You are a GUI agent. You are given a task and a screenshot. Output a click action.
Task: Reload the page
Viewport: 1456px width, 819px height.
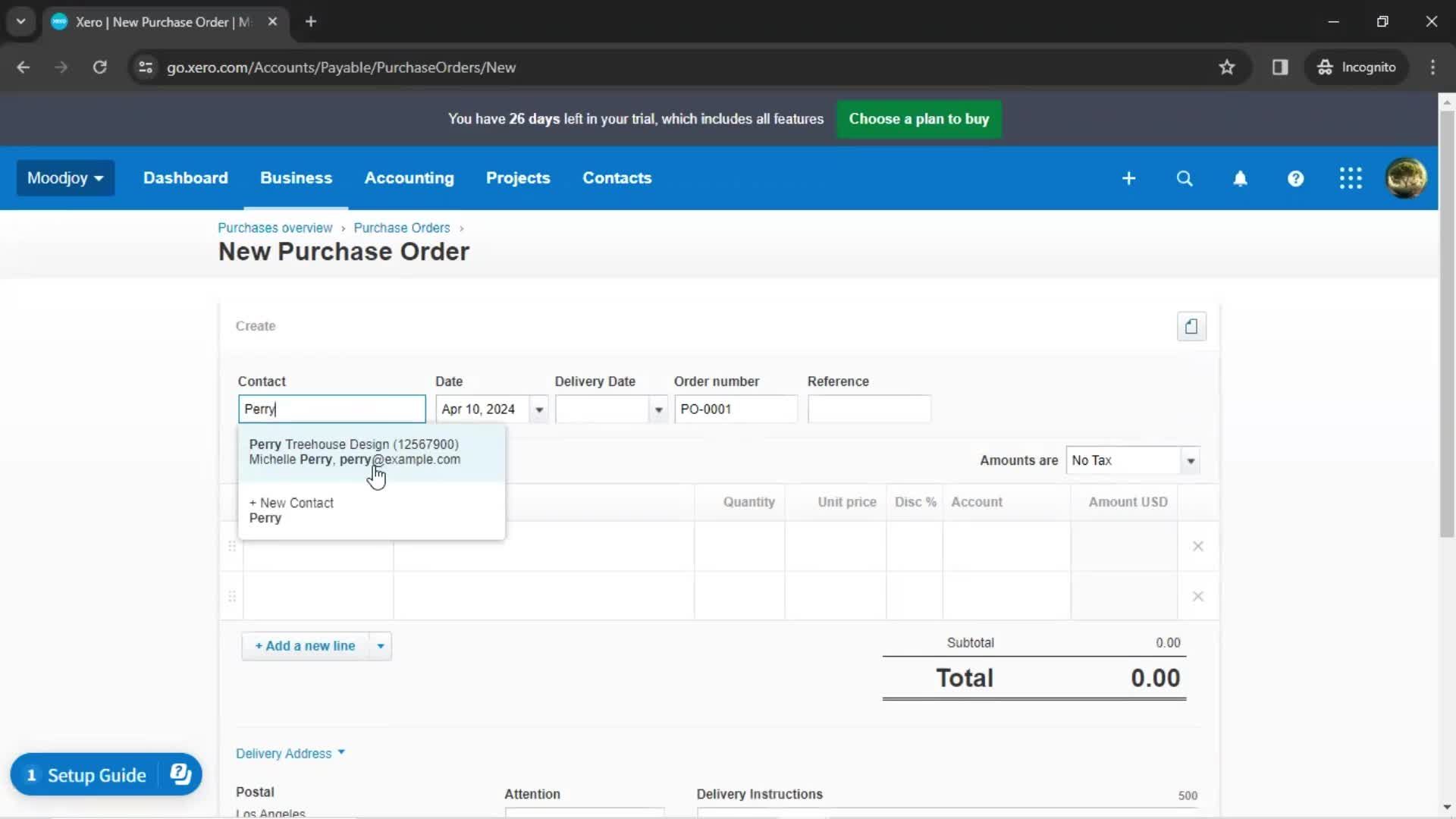click(x=99, y=67)
